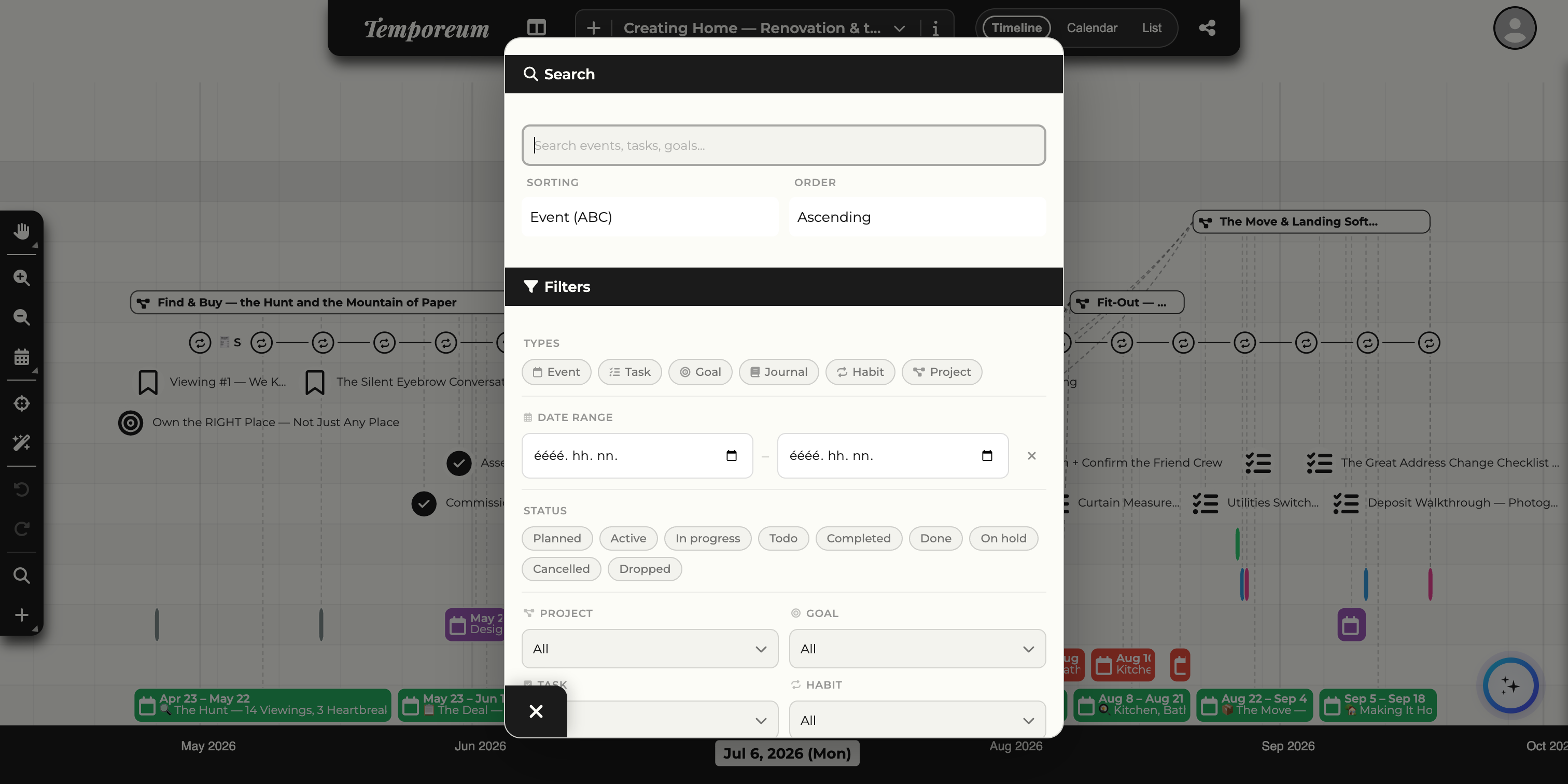Viewport: 1568px width, 784px height.
Task: Switch to the Timeline view
Action: point(1016,28)
